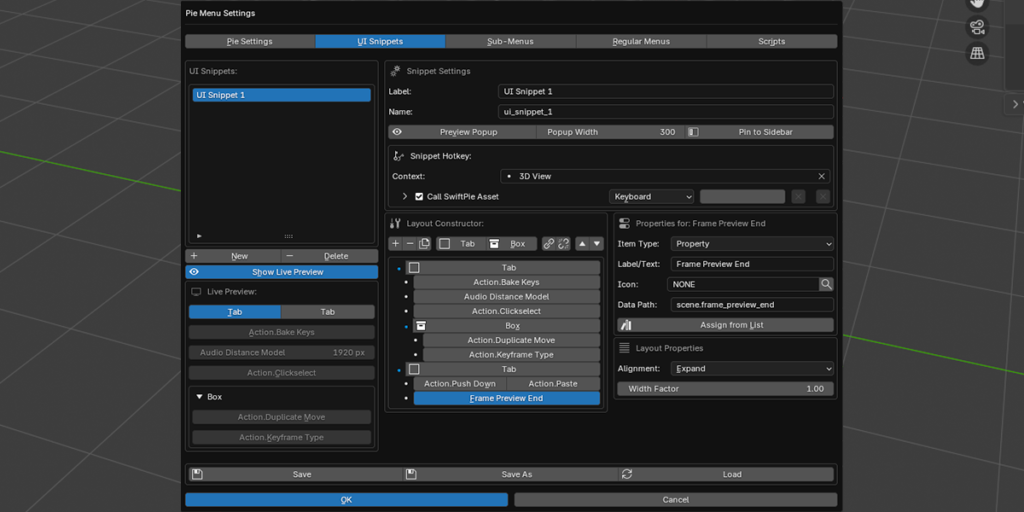This screenshot has width=1024, height=512.
Task: Confirm with the OK button
Action: [347, 500]
